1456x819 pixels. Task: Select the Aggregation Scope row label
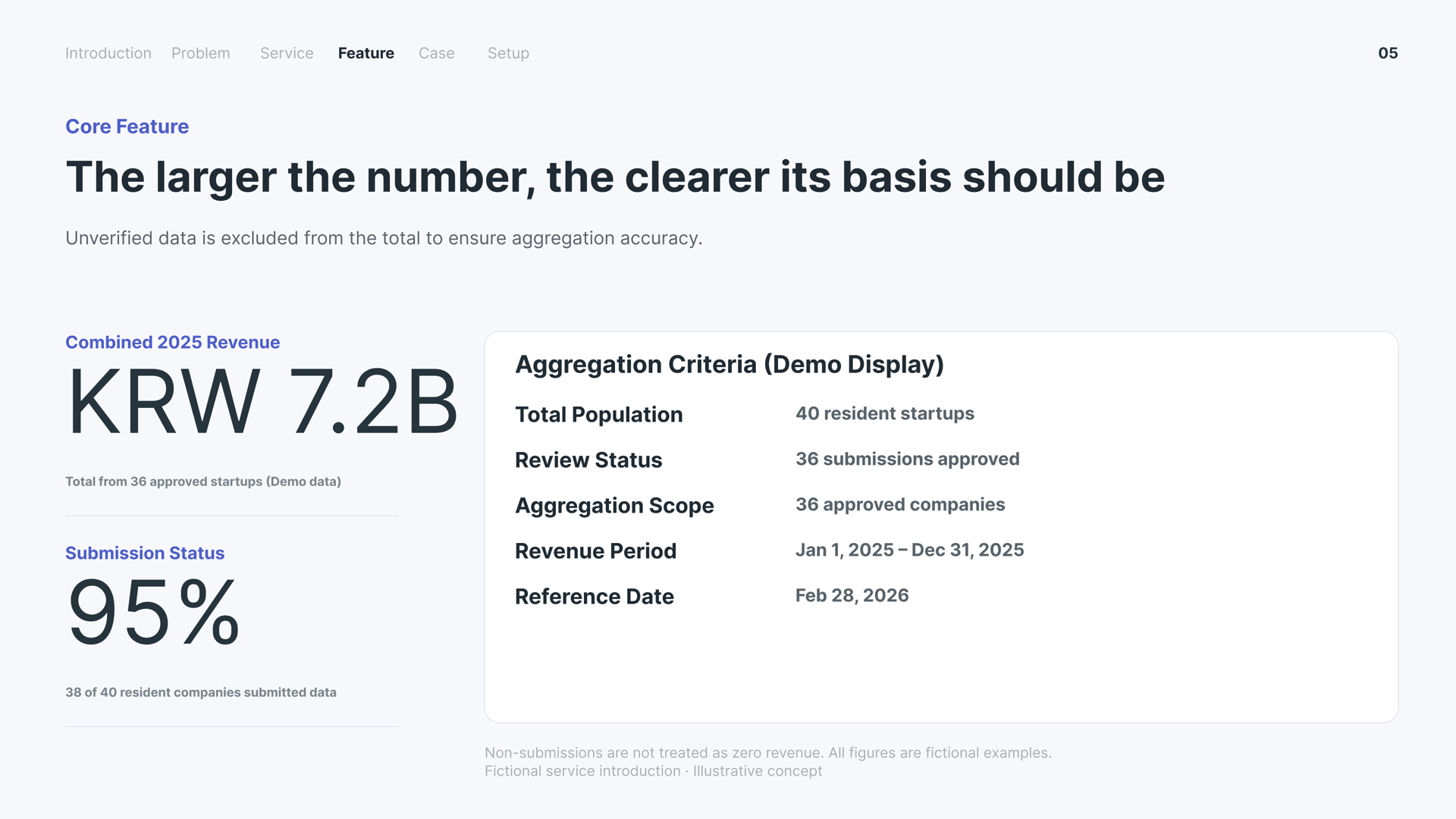point(614,506)
